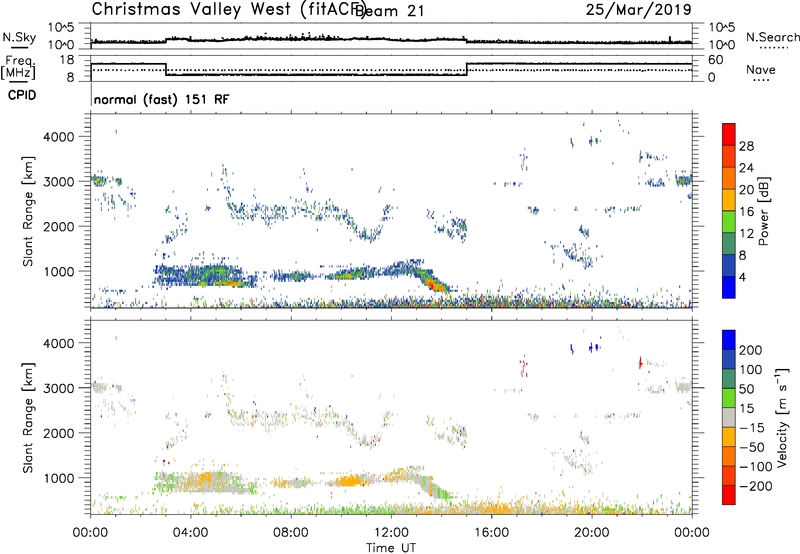Click the blue bottom of the Power colorbar
The image size is (800, 554).
[x=729, y=287]
